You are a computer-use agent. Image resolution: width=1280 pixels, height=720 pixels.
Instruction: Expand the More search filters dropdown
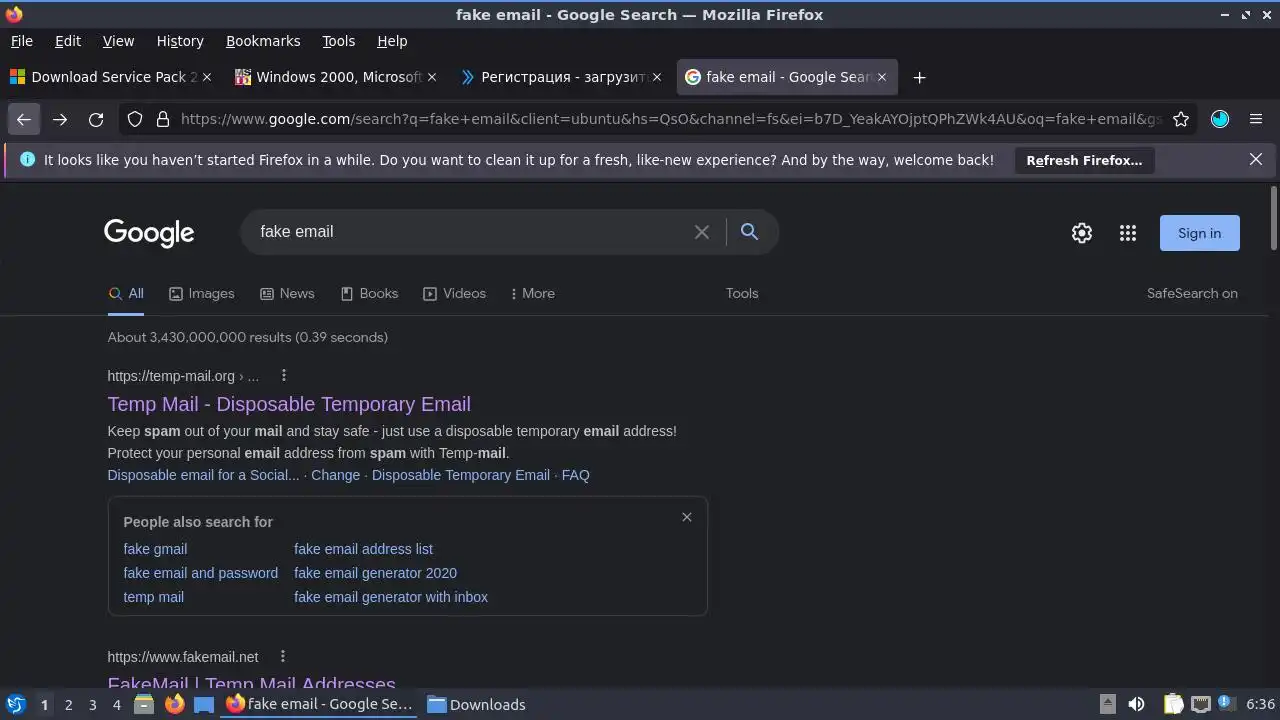coord(532,293)
